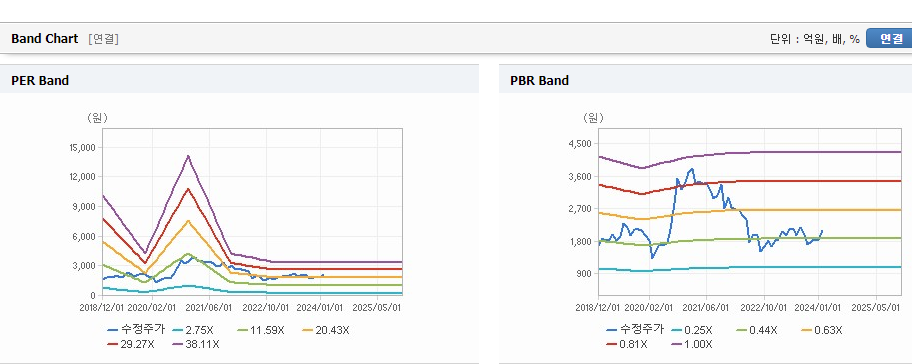
Task: Toggle the PBR 수정주가 legend entry
Action: pos(635,330)
